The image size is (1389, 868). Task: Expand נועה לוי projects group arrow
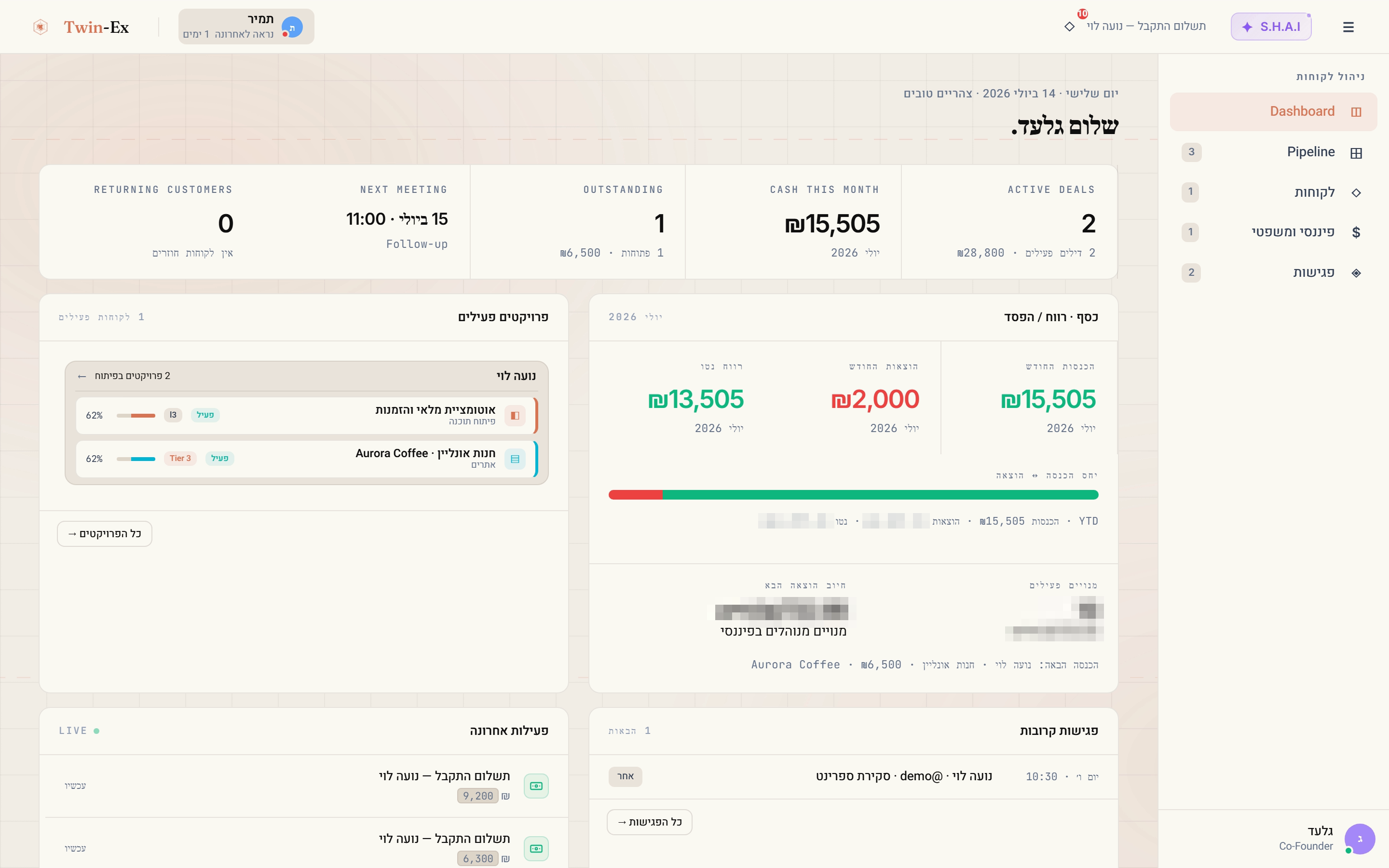coord(82,376)
